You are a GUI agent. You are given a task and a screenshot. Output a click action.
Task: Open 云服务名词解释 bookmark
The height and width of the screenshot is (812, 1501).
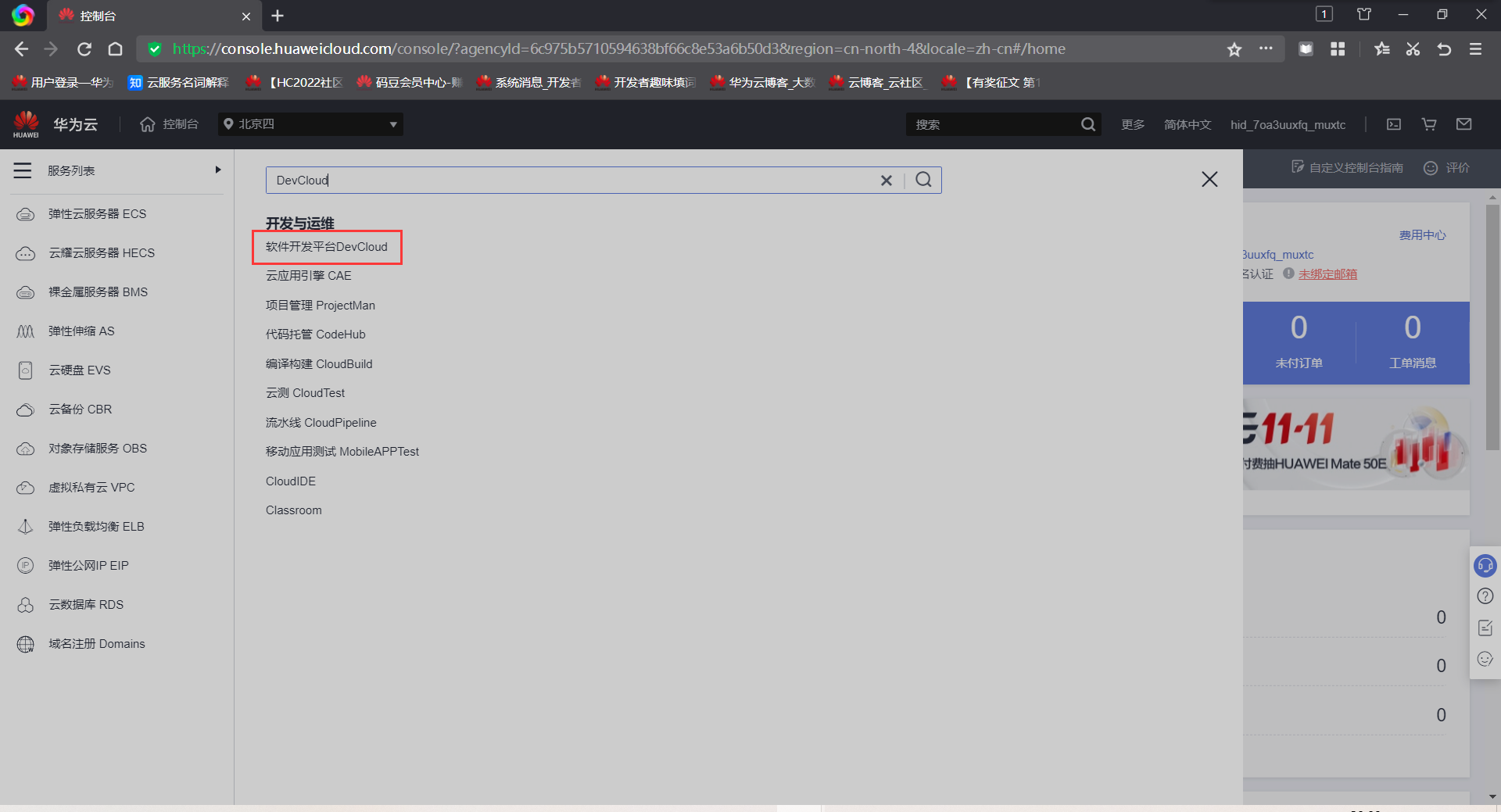tap(179, 82)
